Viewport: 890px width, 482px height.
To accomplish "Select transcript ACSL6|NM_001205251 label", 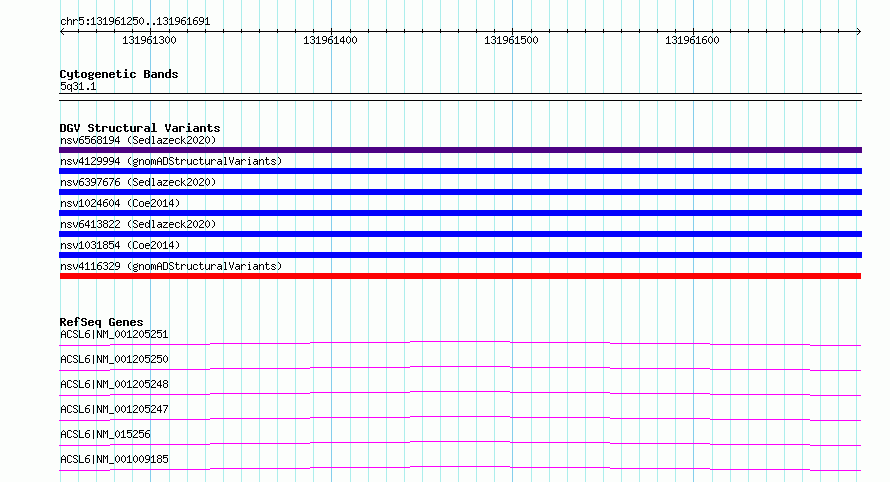I will click(114, 334).
